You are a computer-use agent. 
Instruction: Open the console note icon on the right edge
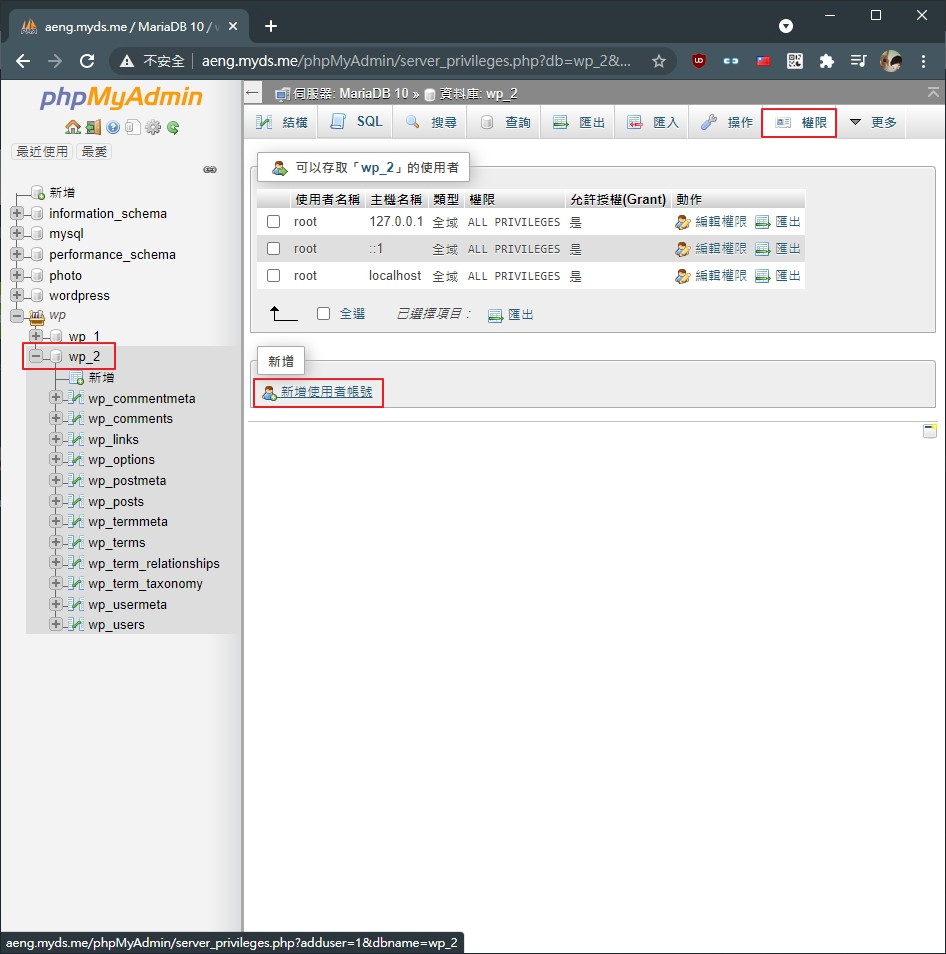click(930, 431)
